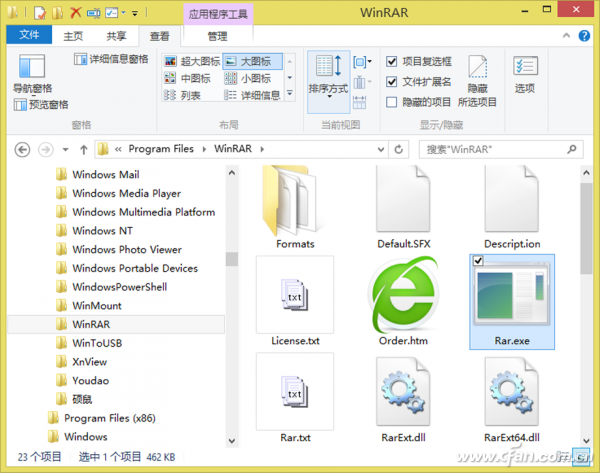Viewport: 600px width, 473px height.
Task: Go up one folder level
Action: [x=83, y=149]
